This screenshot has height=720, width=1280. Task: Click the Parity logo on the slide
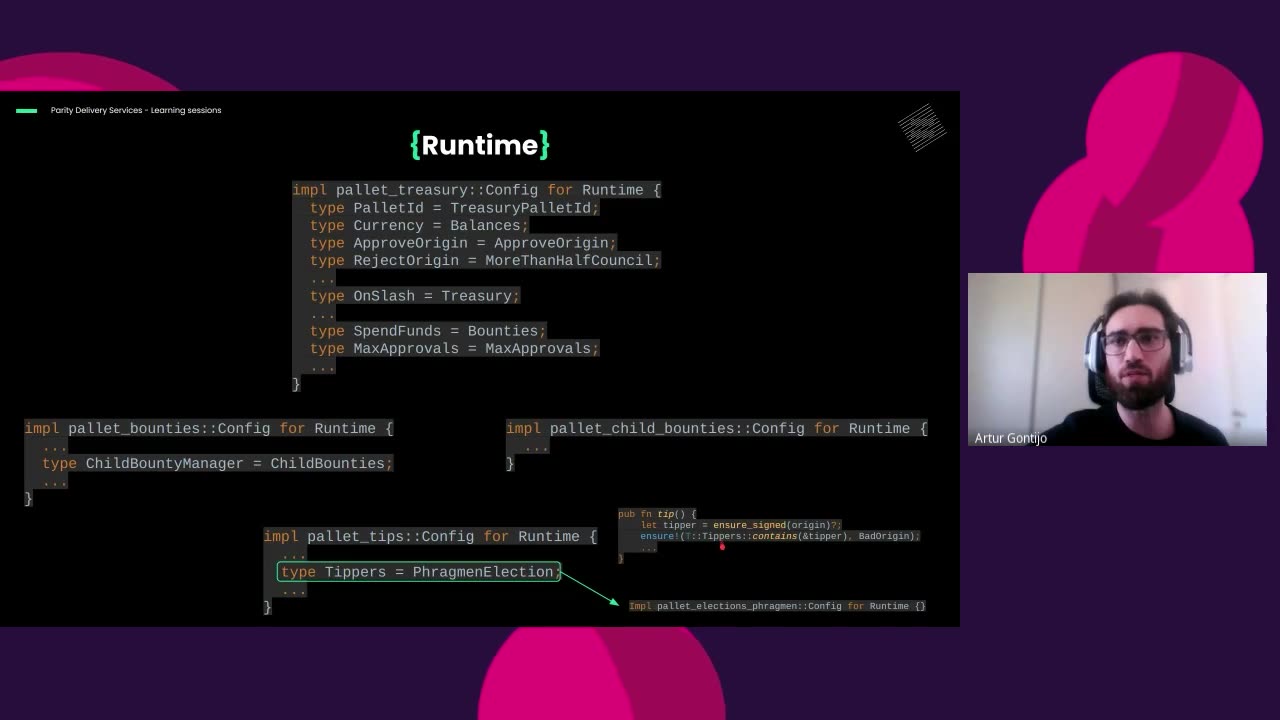click(921, 127)
